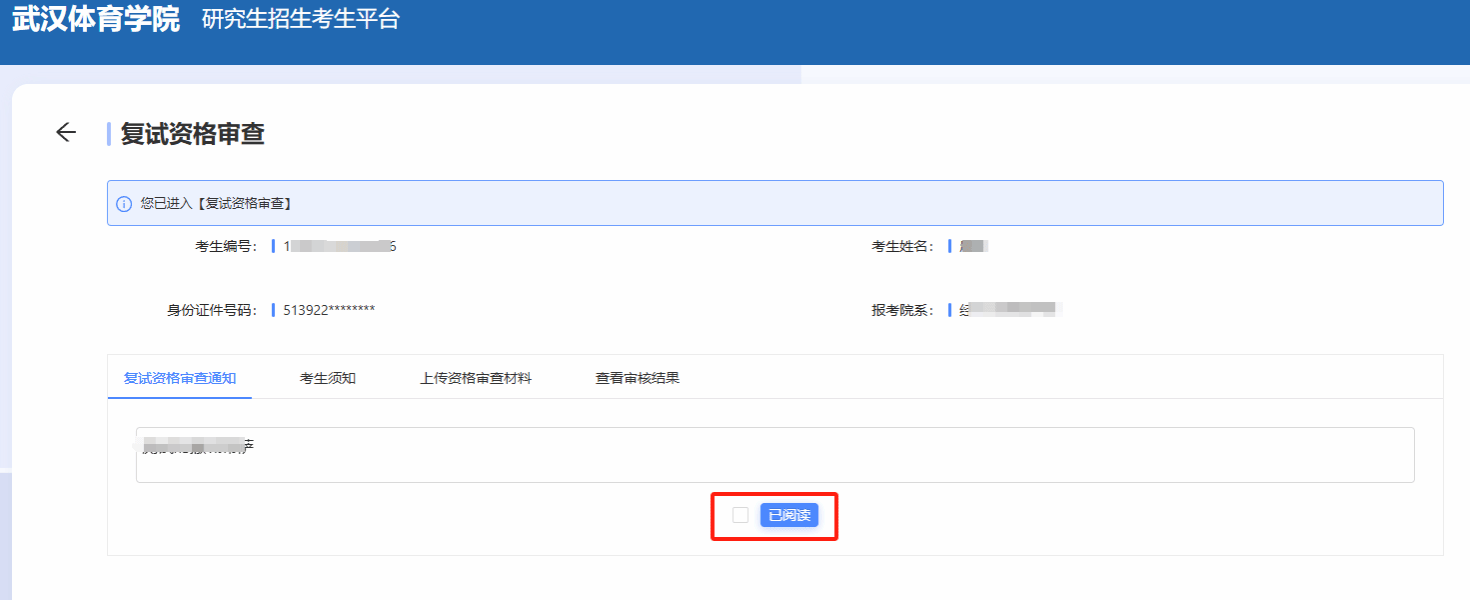Click the blurred 考生编号 value
The height and width of the screenshot is (600, 1470).
(340, 246)
